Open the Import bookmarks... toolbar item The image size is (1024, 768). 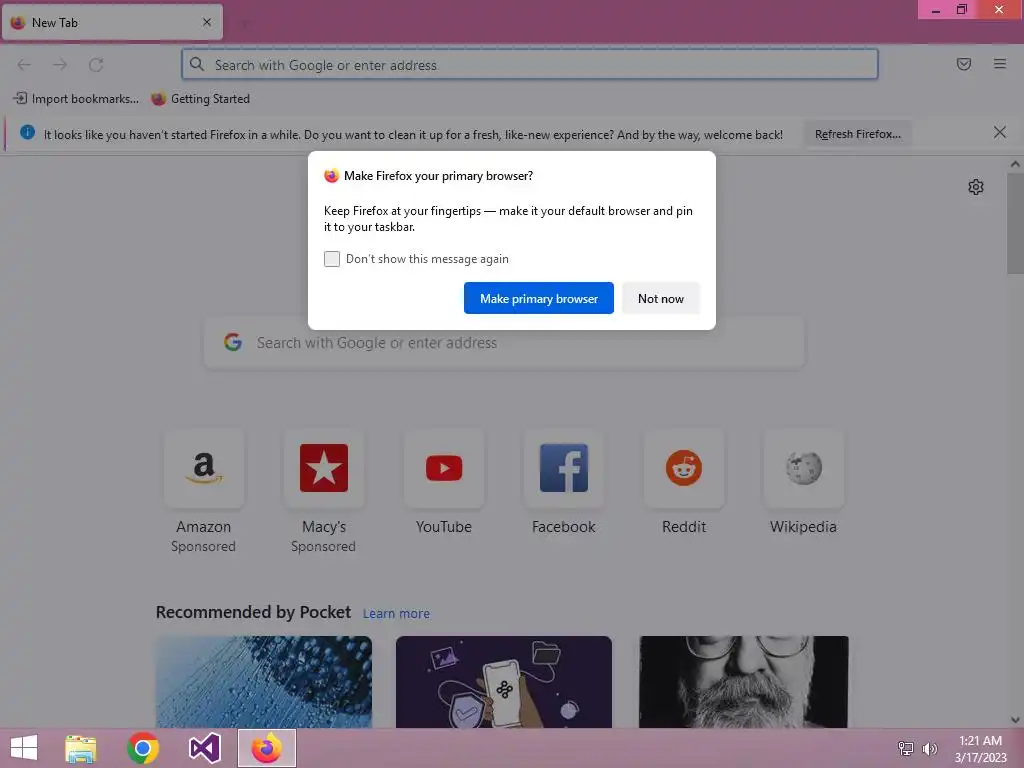coord(76,99)
